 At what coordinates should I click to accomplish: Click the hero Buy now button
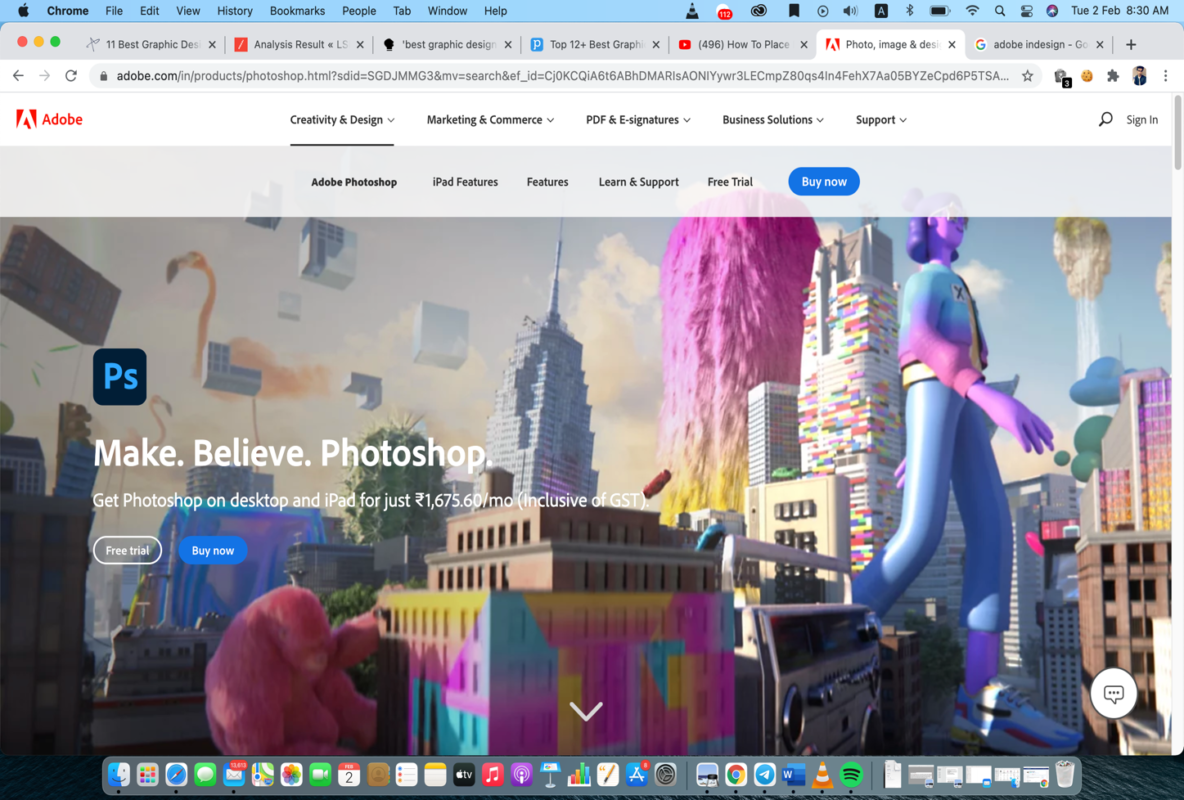[213, 550]
